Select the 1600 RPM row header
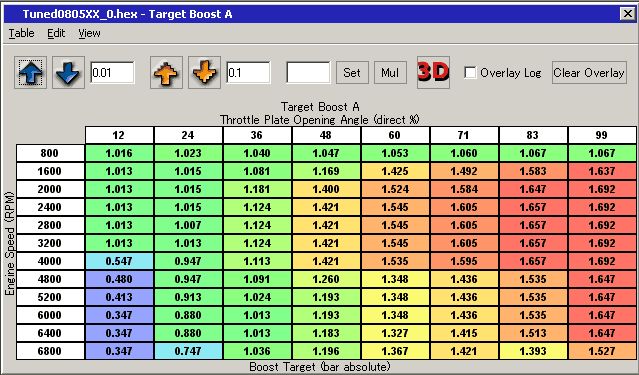The width and height of the screenshot is (639, 375). [50, 171]
